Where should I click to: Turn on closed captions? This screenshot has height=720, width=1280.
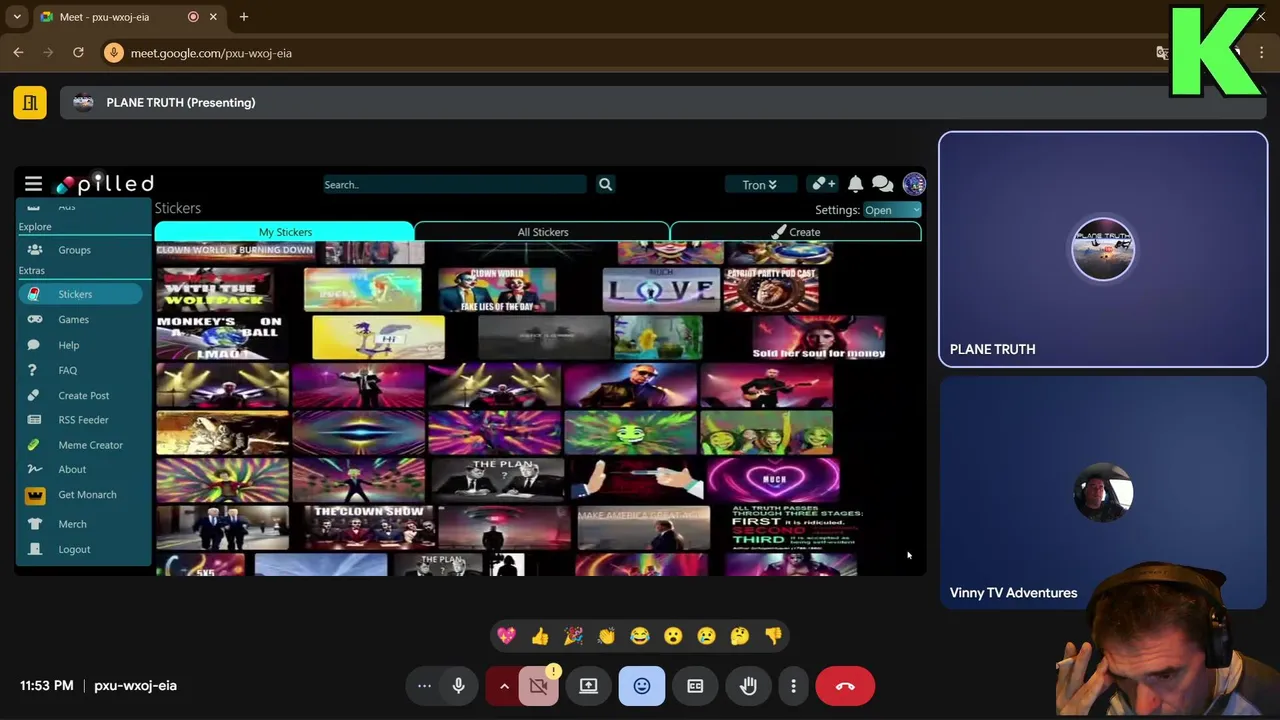pos(695,686)
